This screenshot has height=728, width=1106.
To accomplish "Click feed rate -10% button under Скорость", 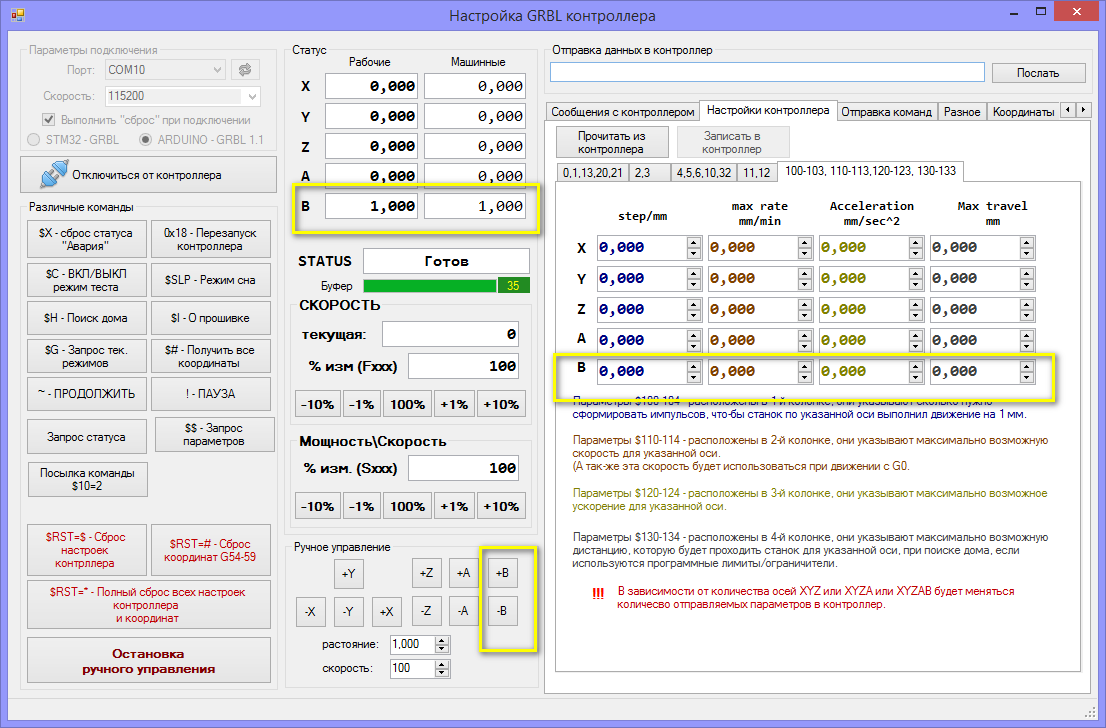I will pos(317,404).
